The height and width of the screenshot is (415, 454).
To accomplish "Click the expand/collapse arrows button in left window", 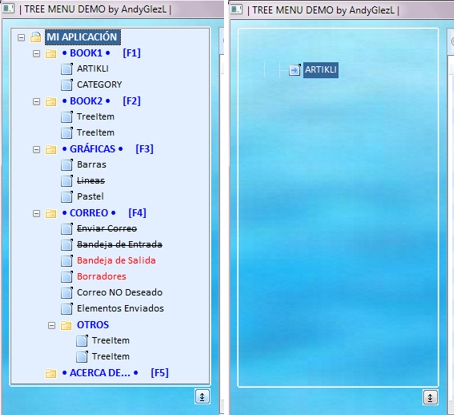I will 202,397.
